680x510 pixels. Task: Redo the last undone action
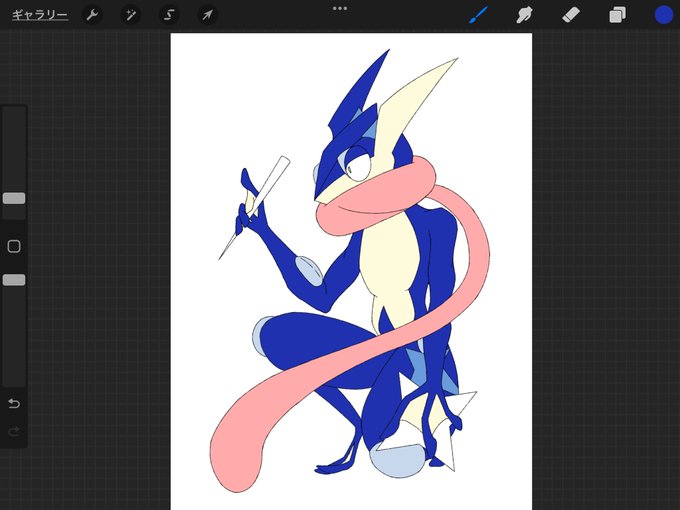point(14,432)
